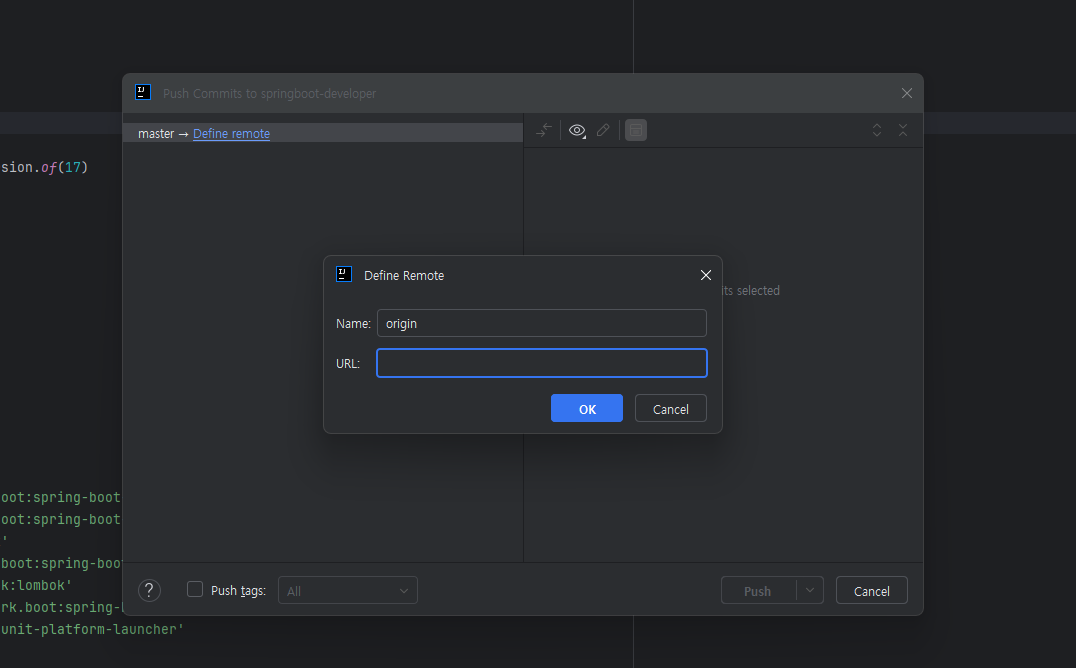Edit the remote Name field
The image size is (1076, 668).
click(x=541, y=323)
